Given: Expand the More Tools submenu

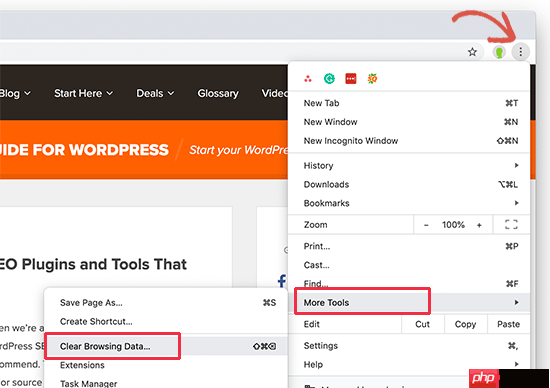Looking at the screenshot, I should (x=409, y=302).
